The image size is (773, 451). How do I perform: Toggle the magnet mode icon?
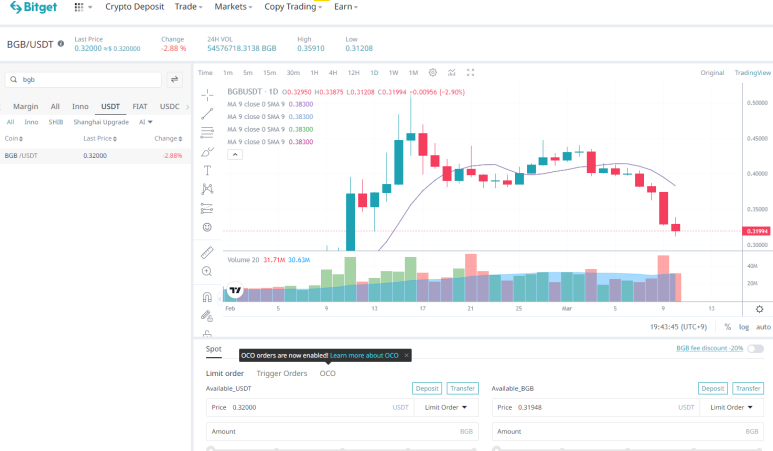pyautogui.click(x=207, y=297)
